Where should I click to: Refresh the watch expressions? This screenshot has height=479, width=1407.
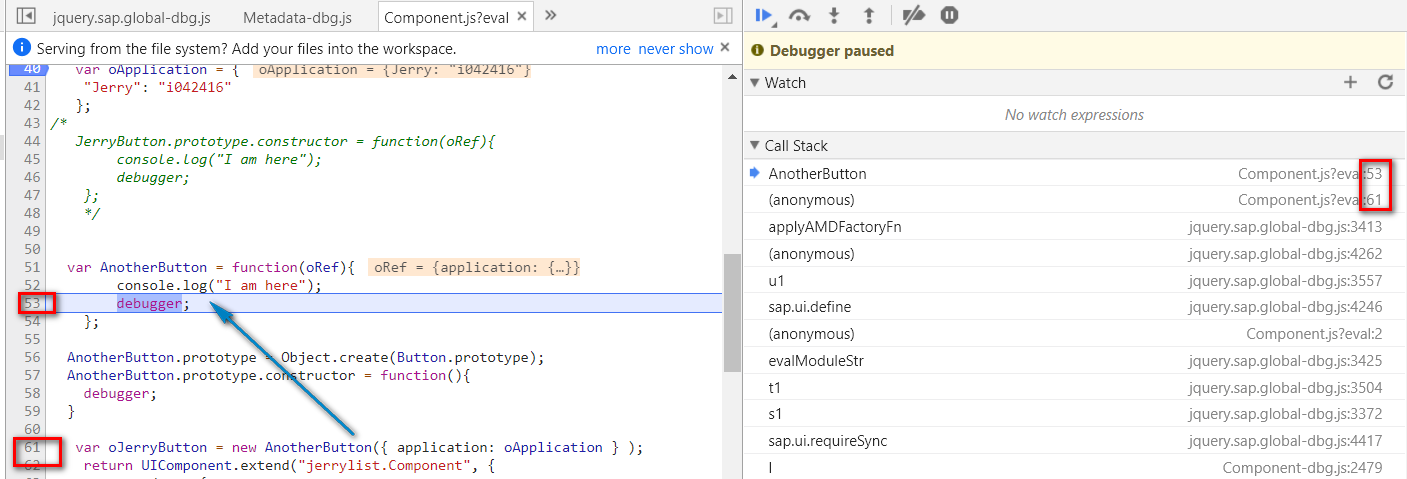point(1385,83)
